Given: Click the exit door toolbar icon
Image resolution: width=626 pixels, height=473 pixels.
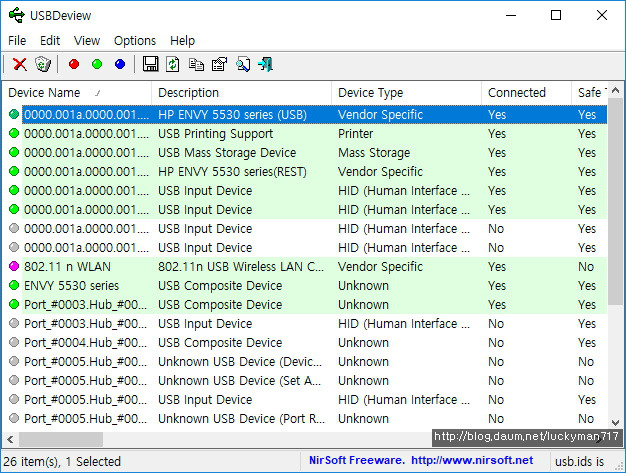Looking at the screenshot, I should (265, 64).
